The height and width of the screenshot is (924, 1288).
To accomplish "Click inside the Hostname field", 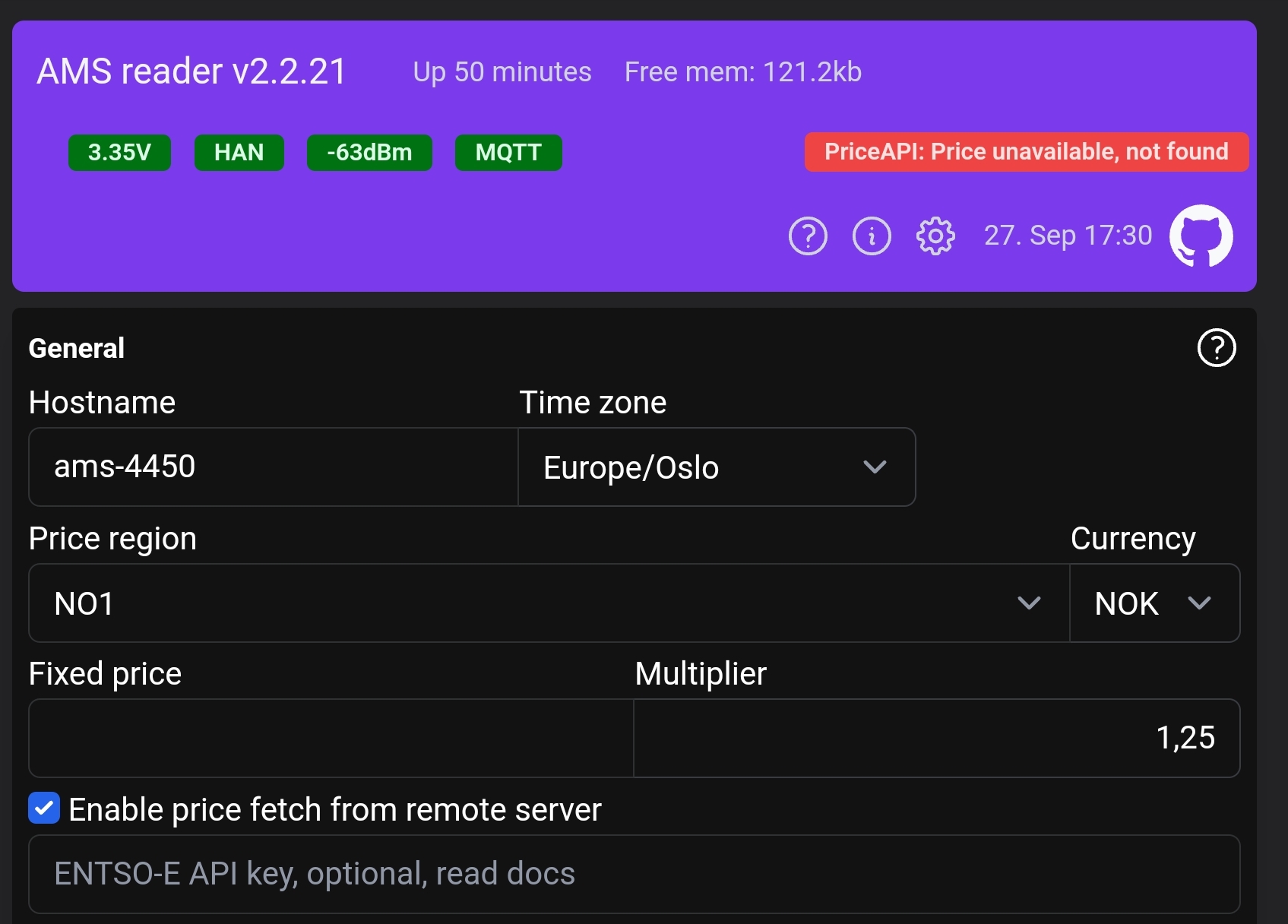I will (x=271, y=467).
